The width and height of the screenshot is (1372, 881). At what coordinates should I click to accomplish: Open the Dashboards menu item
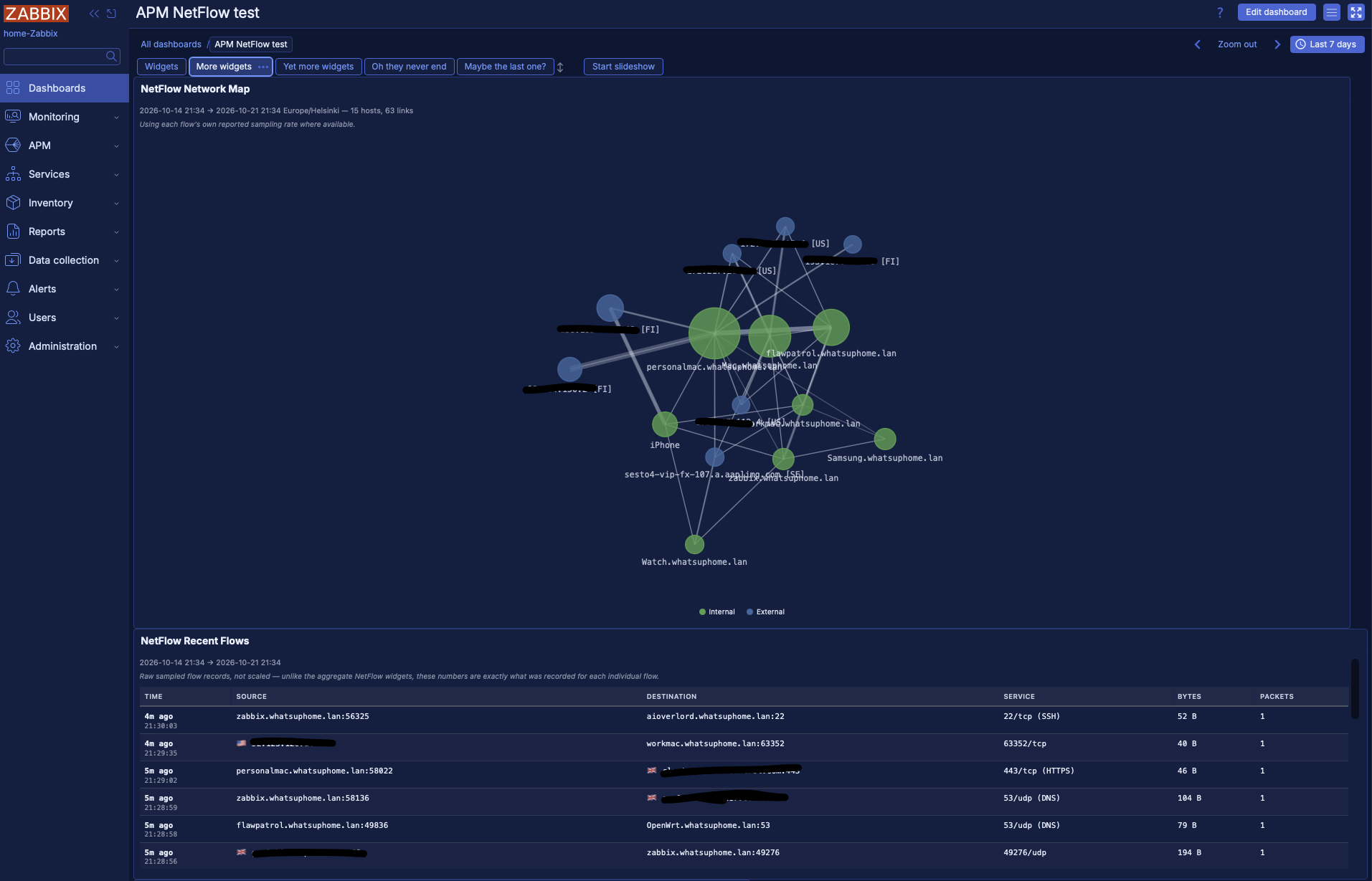click(65, 88)
